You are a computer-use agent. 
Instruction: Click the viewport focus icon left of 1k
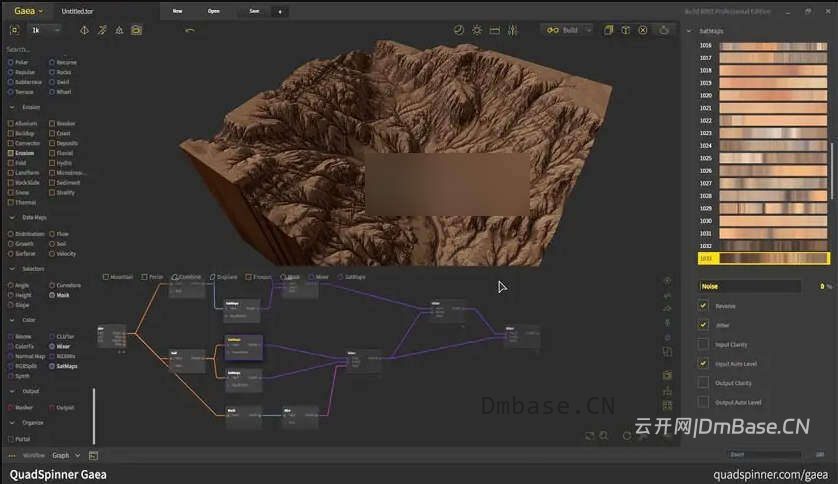pyautogui.click(x=15, y=30)
